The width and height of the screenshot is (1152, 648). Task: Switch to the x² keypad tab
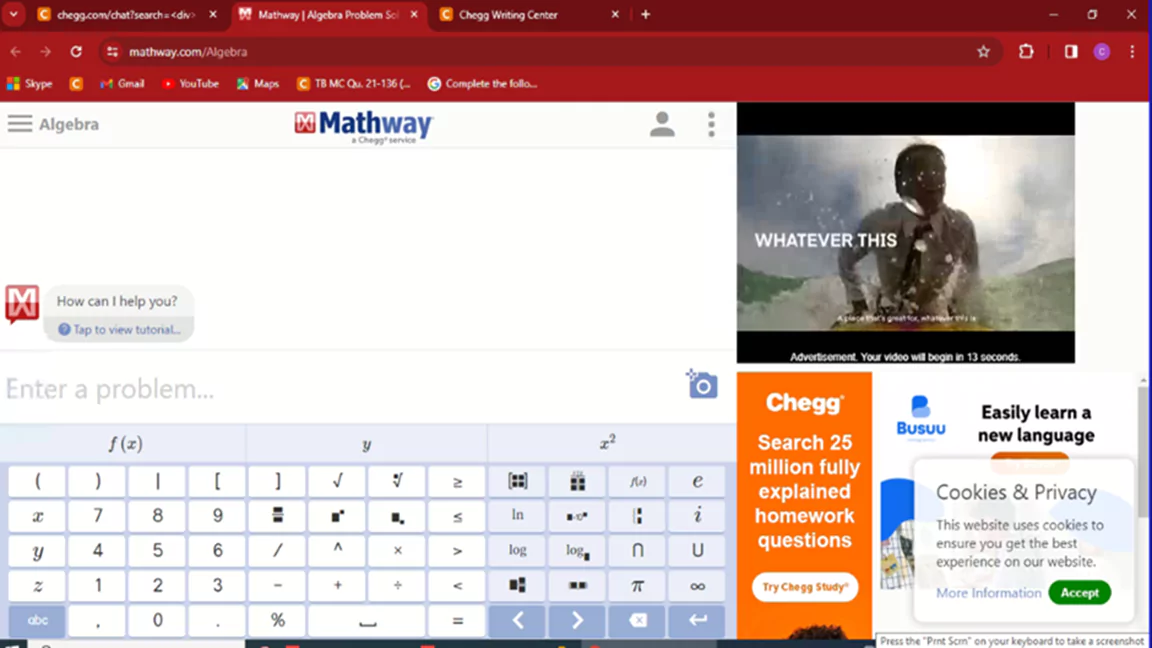point(607,442)
